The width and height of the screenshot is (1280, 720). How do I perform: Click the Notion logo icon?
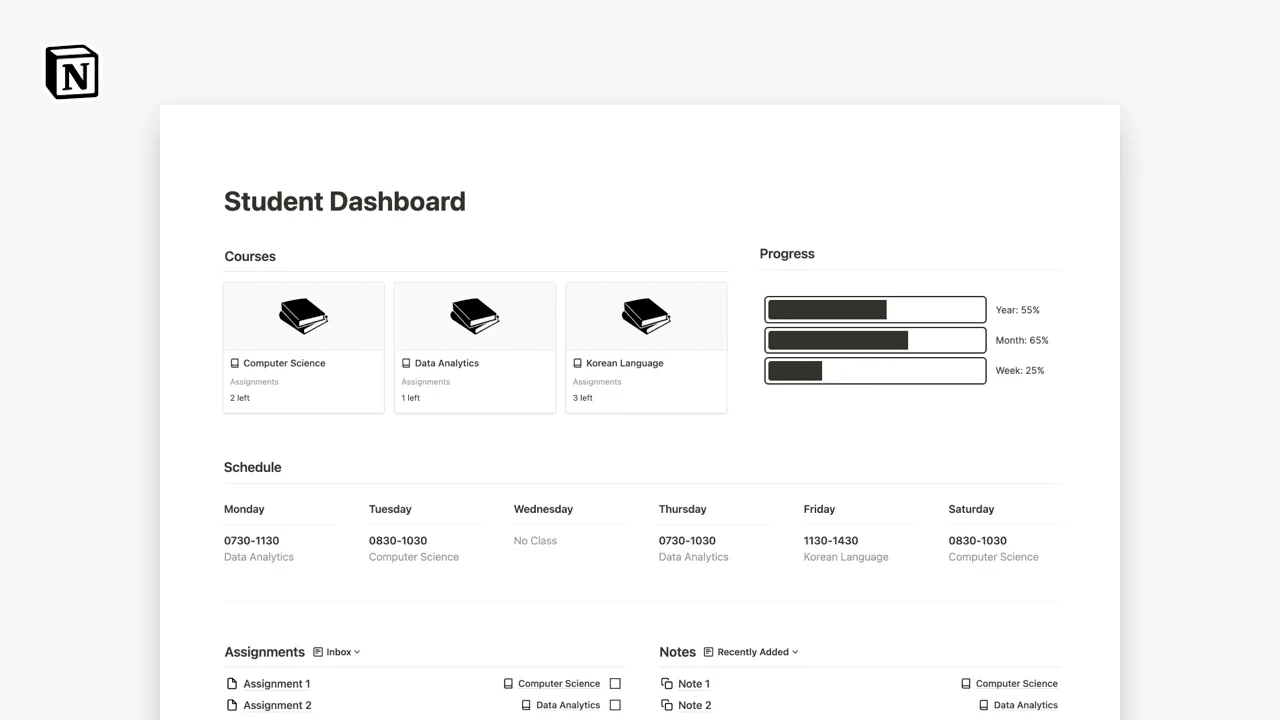(x=71, y=71)
